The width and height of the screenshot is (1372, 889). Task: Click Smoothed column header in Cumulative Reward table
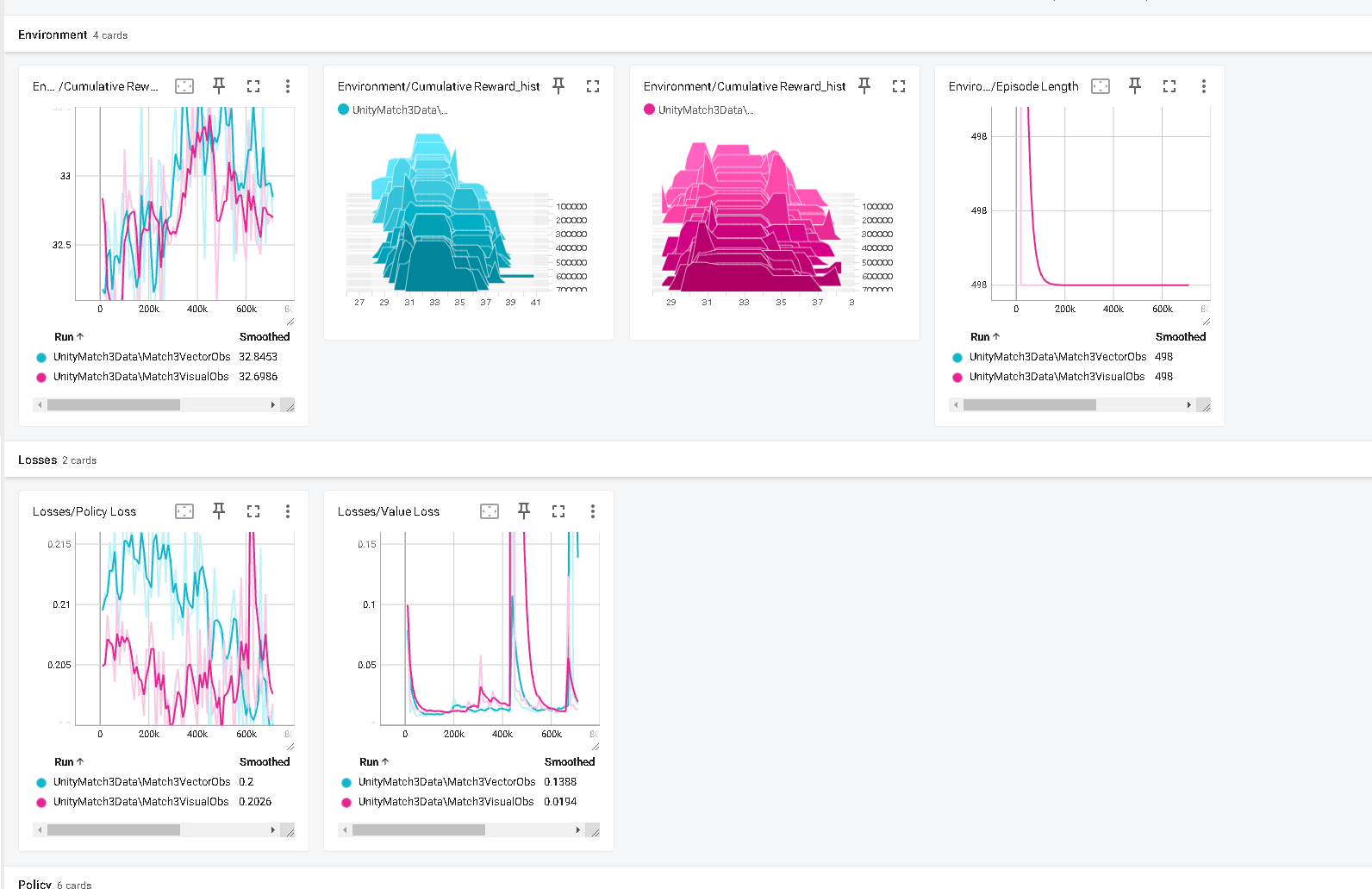tap(265, 337)
